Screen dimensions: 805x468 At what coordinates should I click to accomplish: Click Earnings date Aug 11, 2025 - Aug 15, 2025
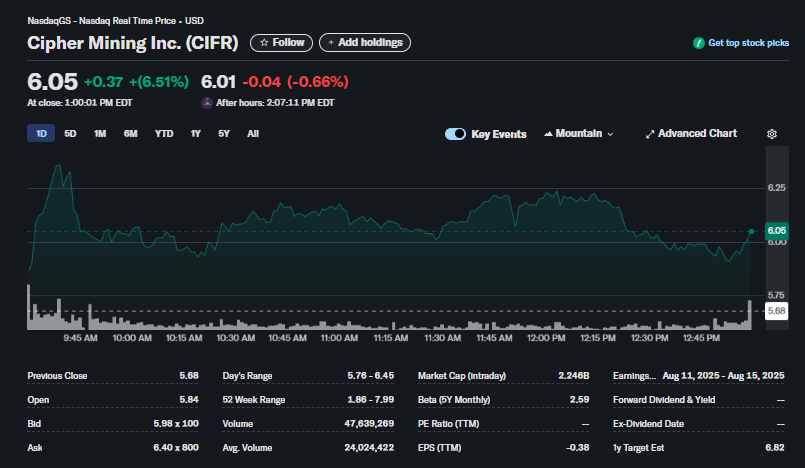[x=723, y=376]
